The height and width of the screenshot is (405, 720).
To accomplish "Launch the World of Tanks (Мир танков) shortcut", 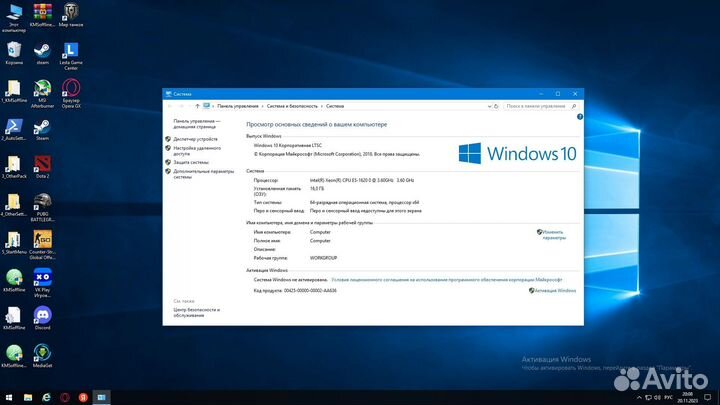I will (x=71, y=15).
